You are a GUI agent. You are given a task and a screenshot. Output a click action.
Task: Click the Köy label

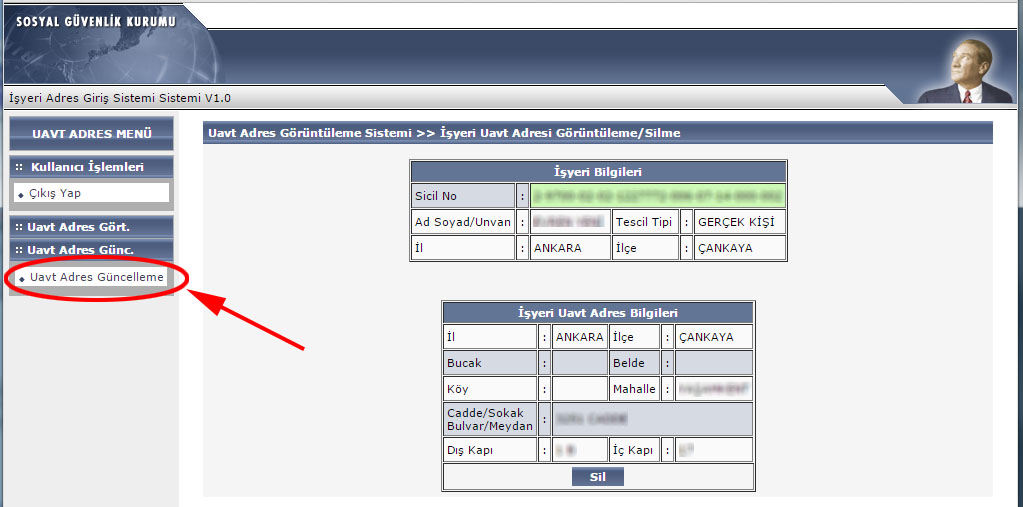(x=490, y=389)
